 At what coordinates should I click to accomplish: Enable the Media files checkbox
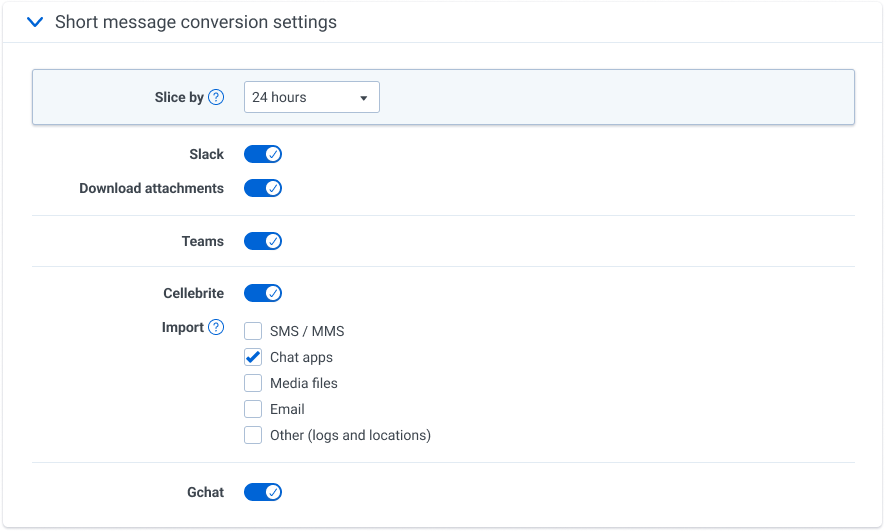(253, 383)
